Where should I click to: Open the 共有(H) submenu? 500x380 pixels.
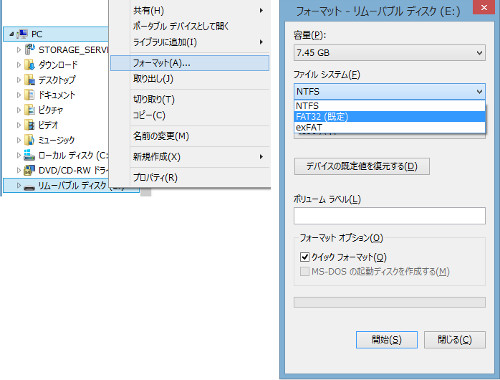(190, 11)
